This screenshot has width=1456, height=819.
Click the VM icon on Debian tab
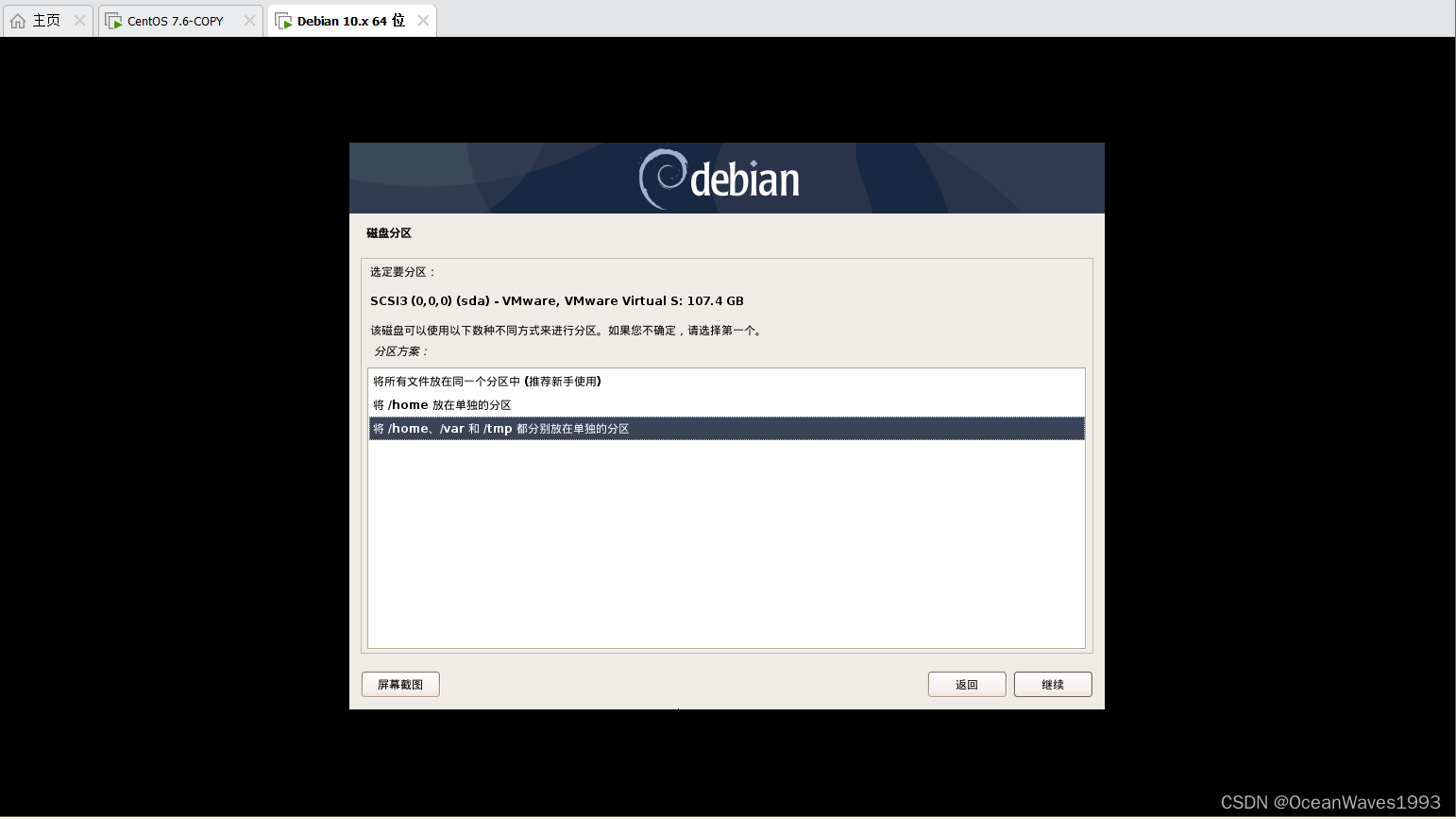pos(283,21)
